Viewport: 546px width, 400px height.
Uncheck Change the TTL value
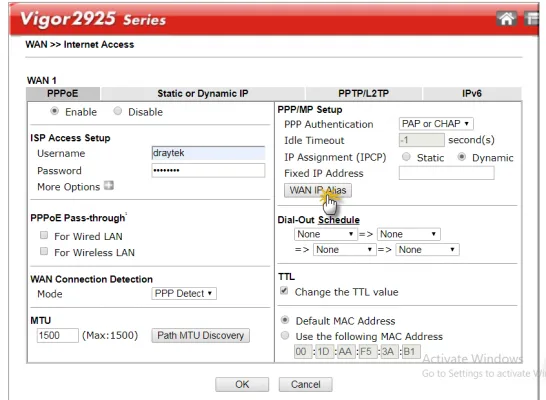tap(284, 291)
